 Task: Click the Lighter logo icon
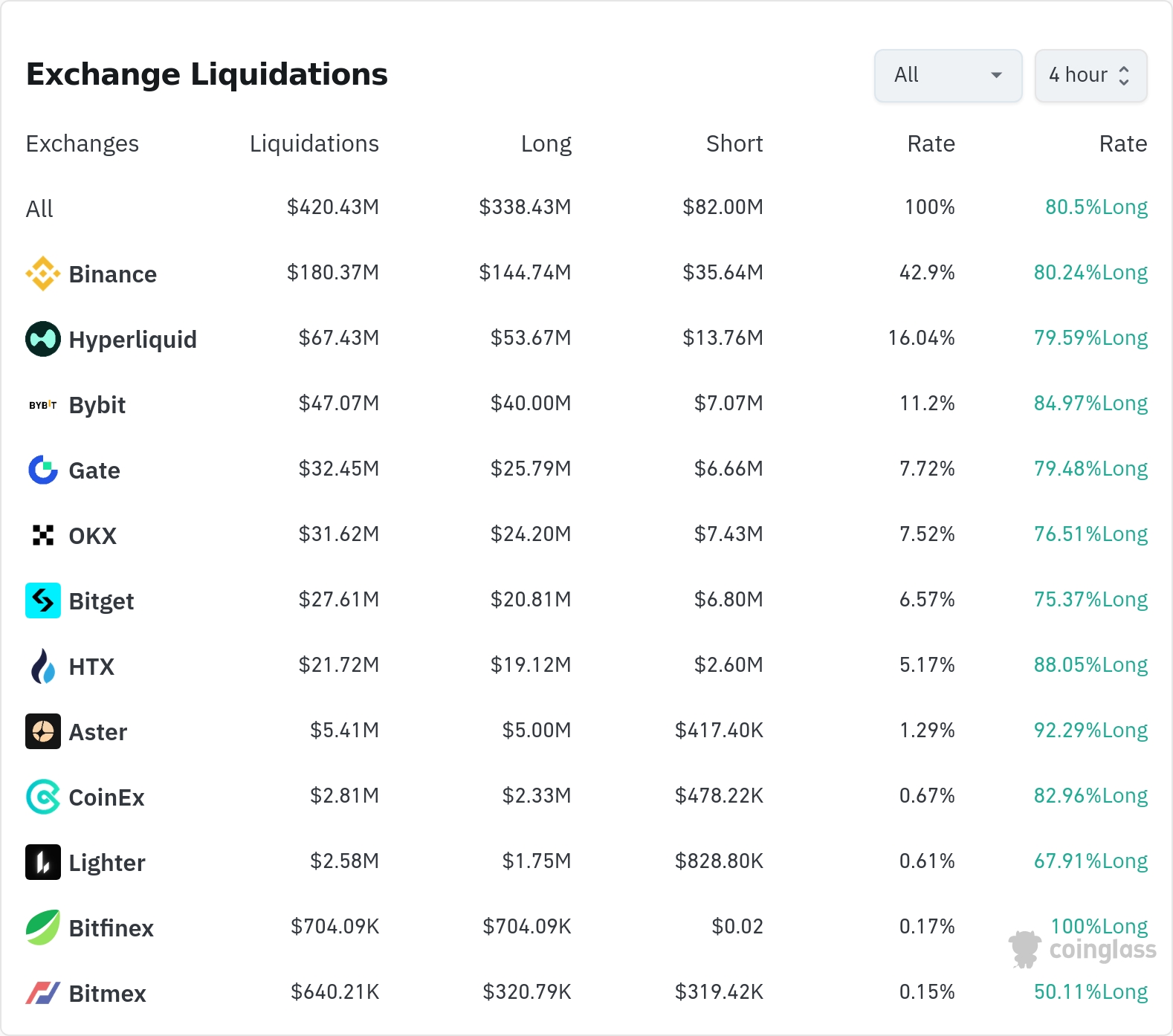[43, 862]
